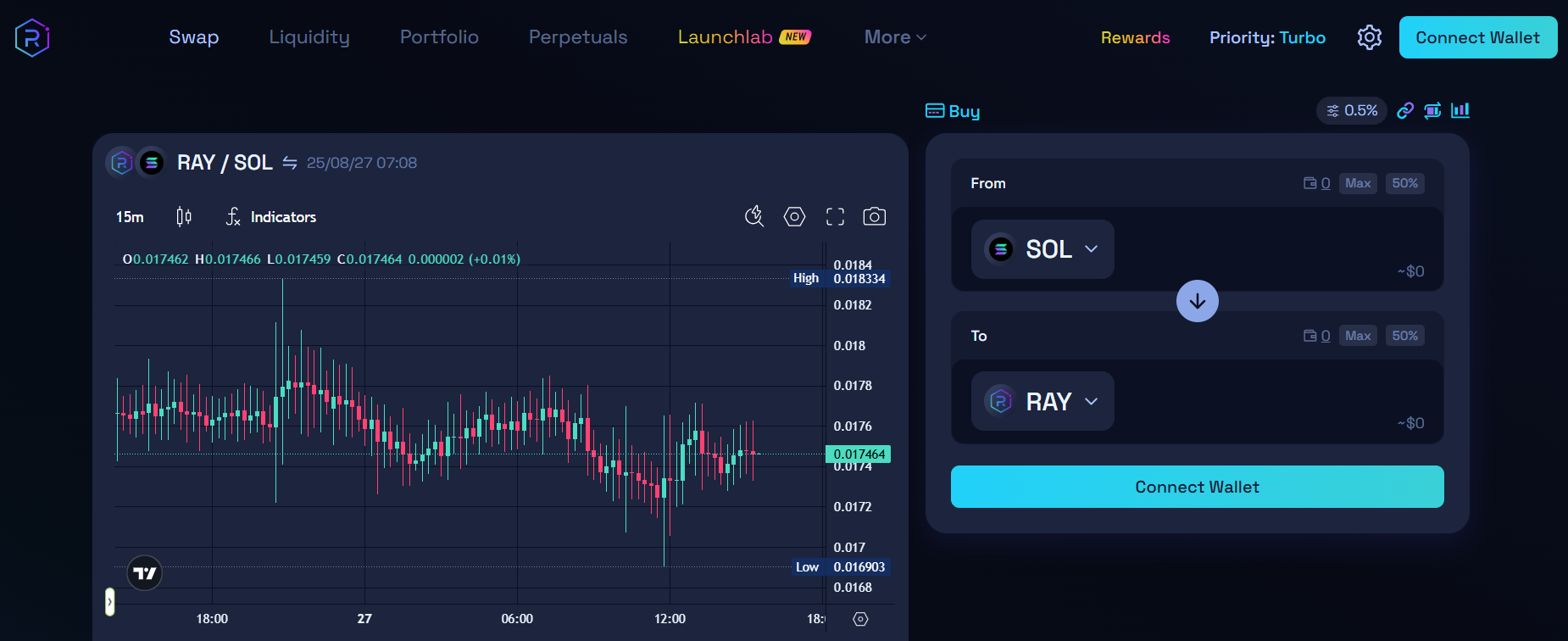Viewport: 1568px width, 641px height.
Task: Open the time axis settings icon
Action: point(860,619)
